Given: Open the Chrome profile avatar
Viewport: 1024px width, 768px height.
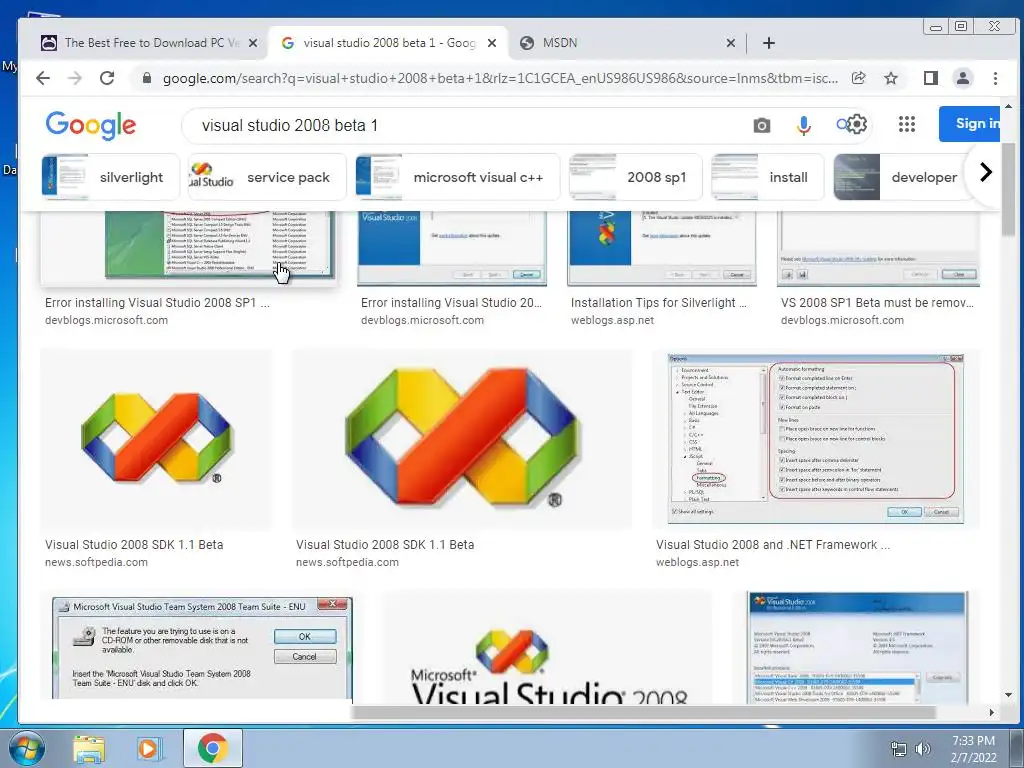Looking at the screenshot, I should [x=963, y=78].
